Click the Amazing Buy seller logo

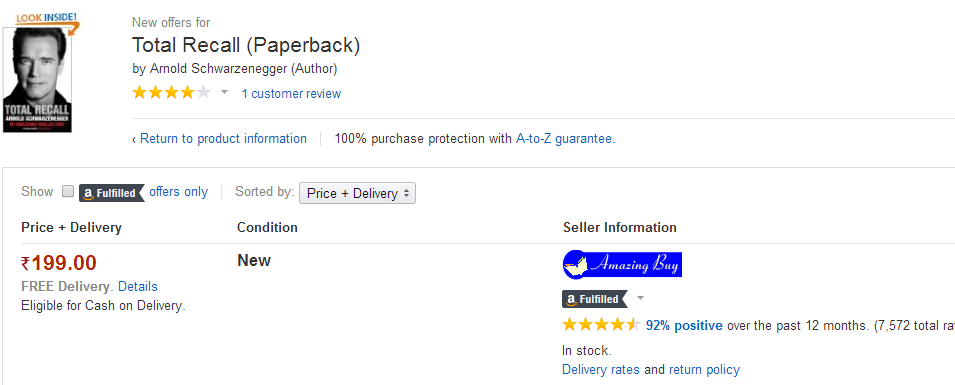coord(622,264)
